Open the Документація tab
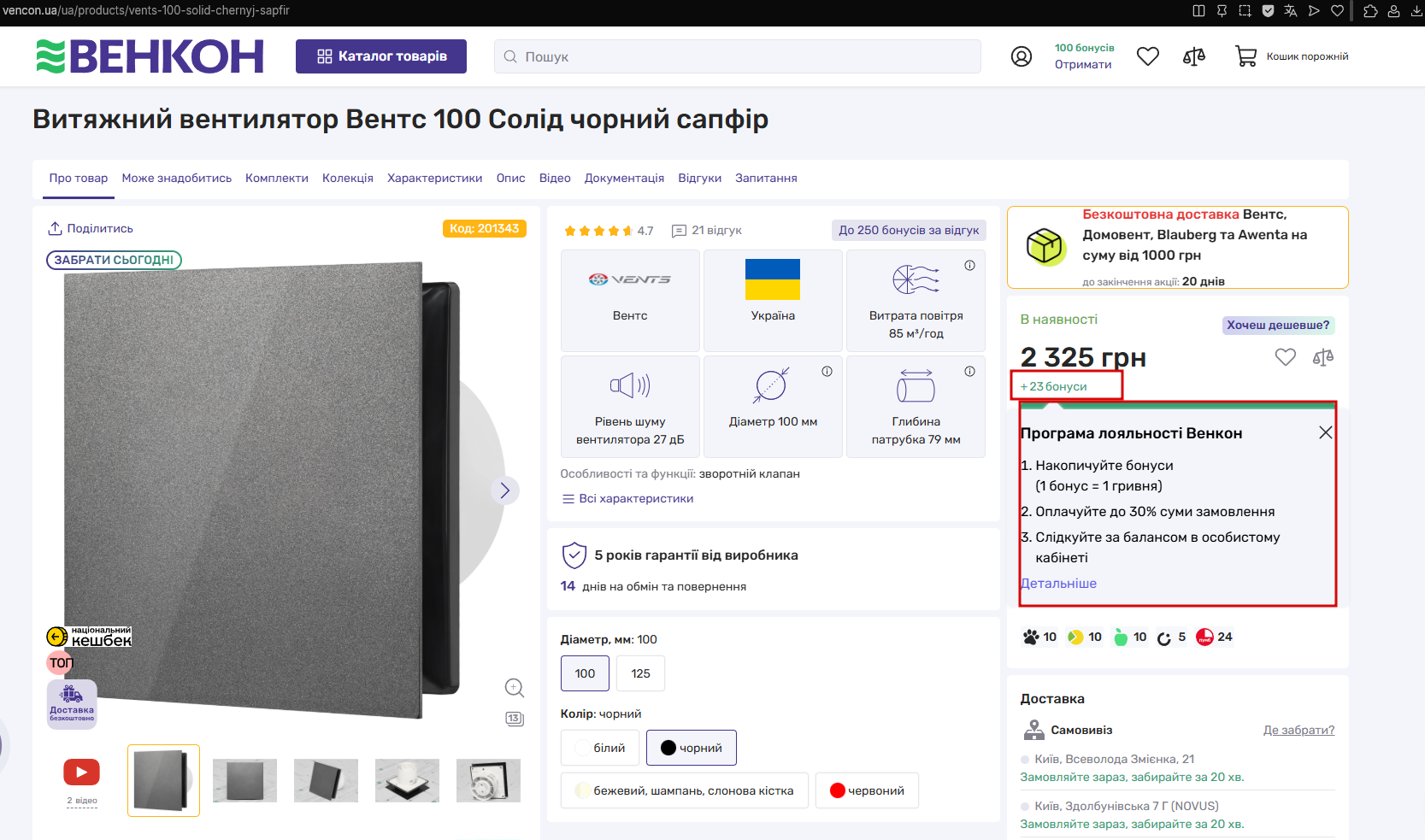Viewport: 1425px width, 840px height. 625,179
